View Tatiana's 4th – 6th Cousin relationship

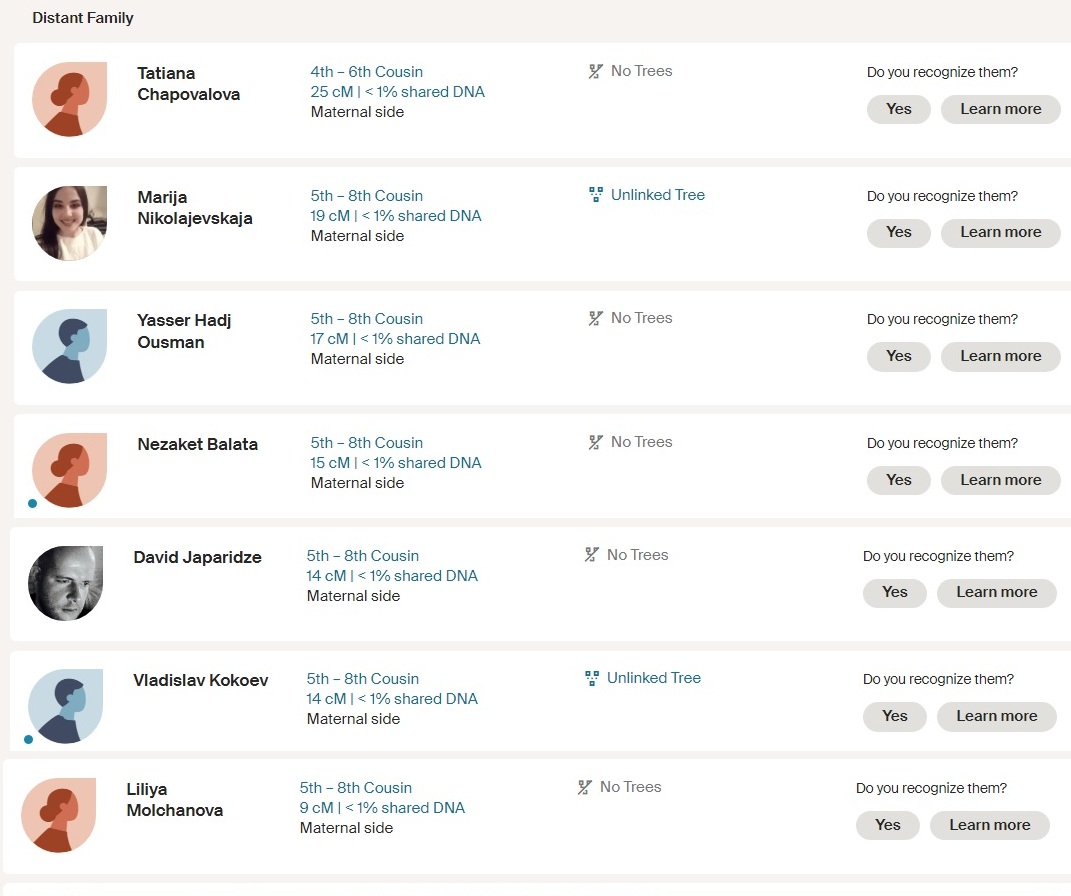pyautogui.click(x=366, y=72)
